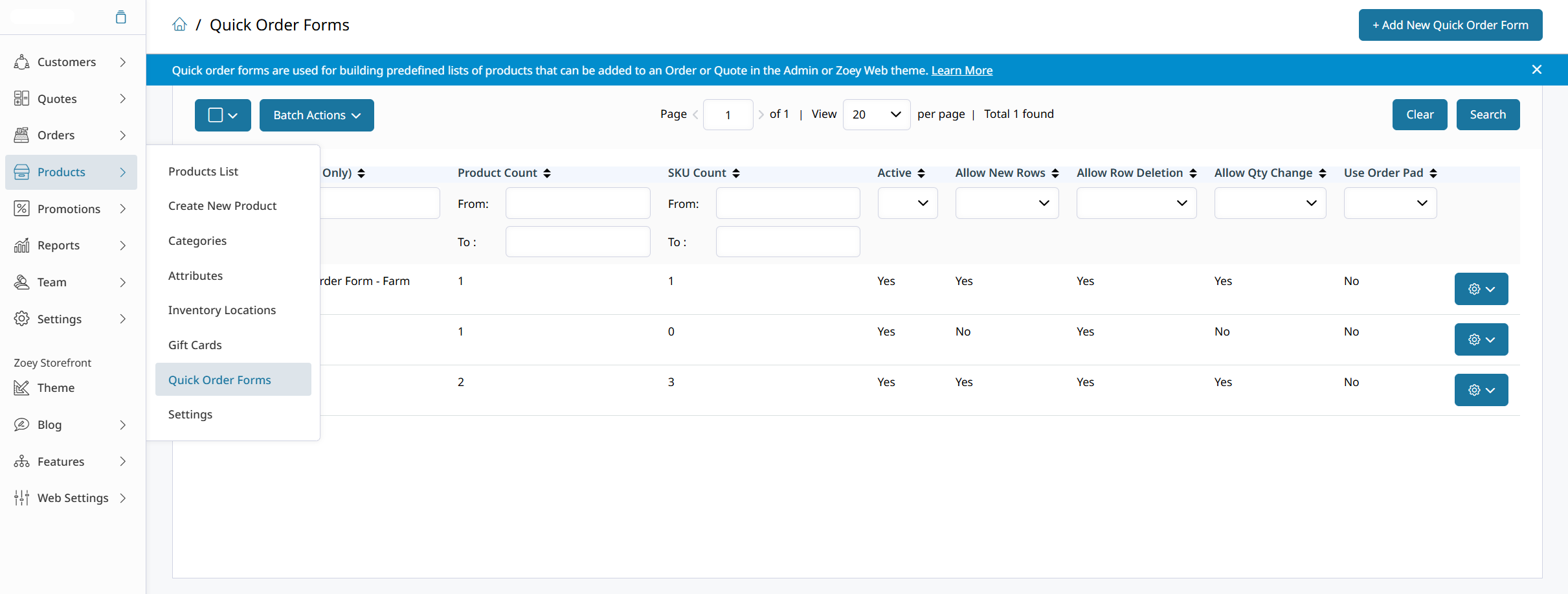This screenshot has height=594, width=1568.
Task: Click Add New Quick Order Form button
Action: 1450,25
